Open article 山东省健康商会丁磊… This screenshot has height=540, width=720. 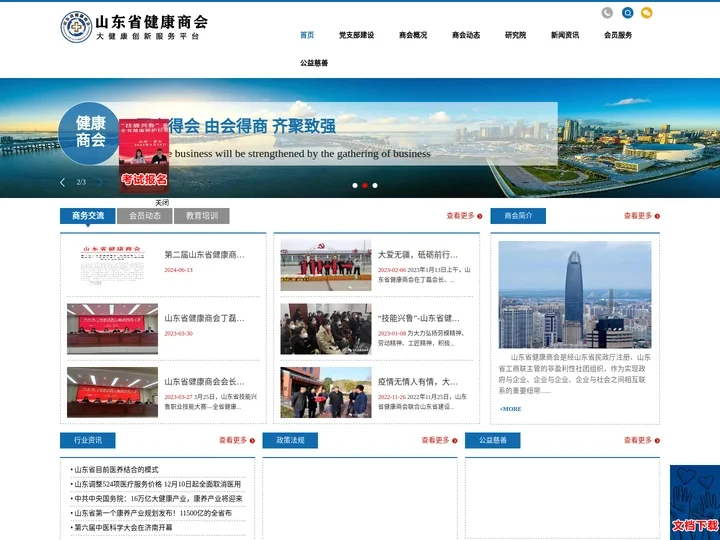click(204, 318)
